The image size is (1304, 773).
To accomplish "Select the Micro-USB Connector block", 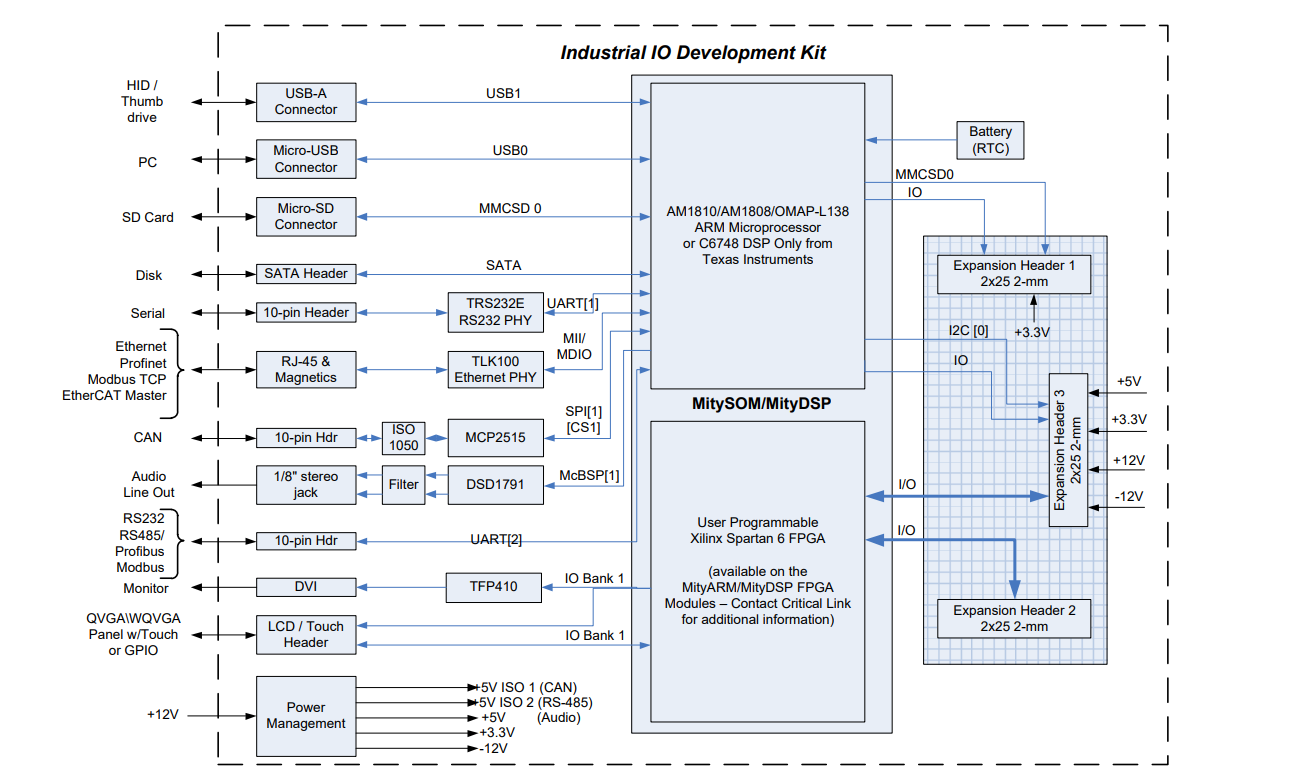I will tap(306, 159).
